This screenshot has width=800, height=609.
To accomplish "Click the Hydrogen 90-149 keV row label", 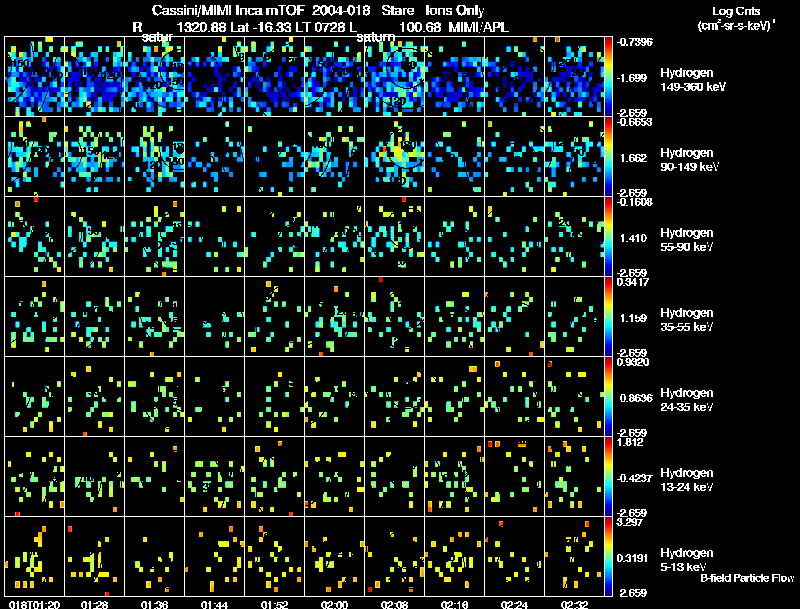I will (689, 160).
